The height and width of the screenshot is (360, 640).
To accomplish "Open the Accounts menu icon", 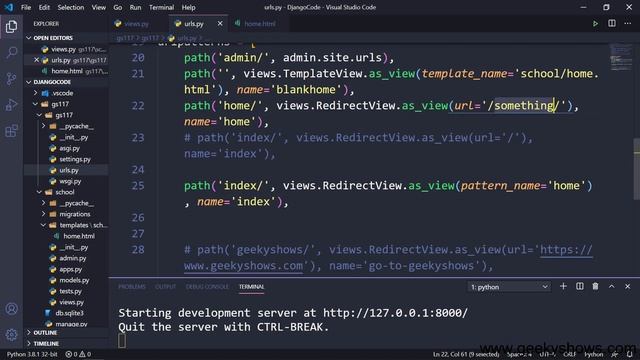I will [x=11, y=309].
